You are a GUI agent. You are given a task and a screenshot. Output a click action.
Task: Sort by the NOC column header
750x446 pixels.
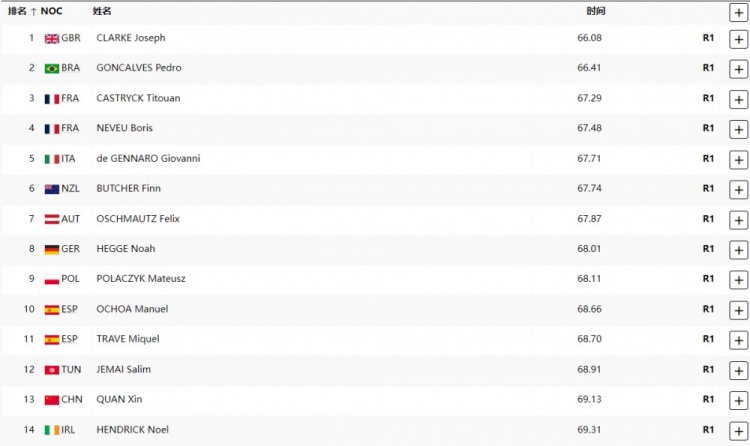(51, 11)
